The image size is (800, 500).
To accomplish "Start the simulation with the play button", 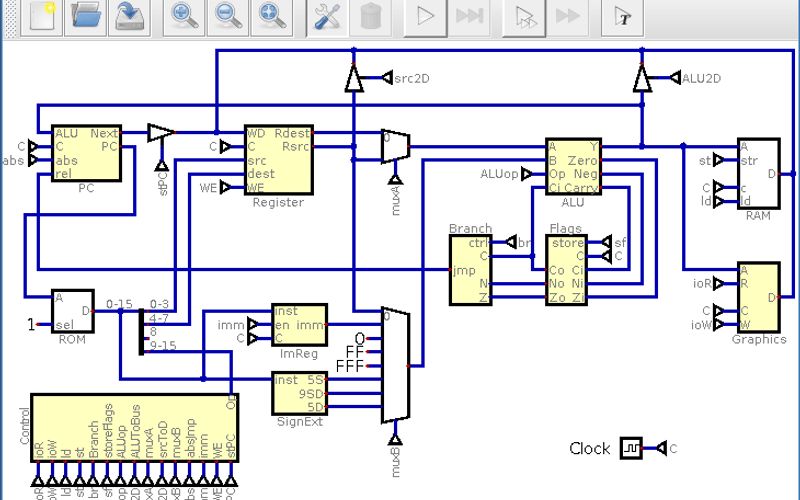I will (425, 16).
